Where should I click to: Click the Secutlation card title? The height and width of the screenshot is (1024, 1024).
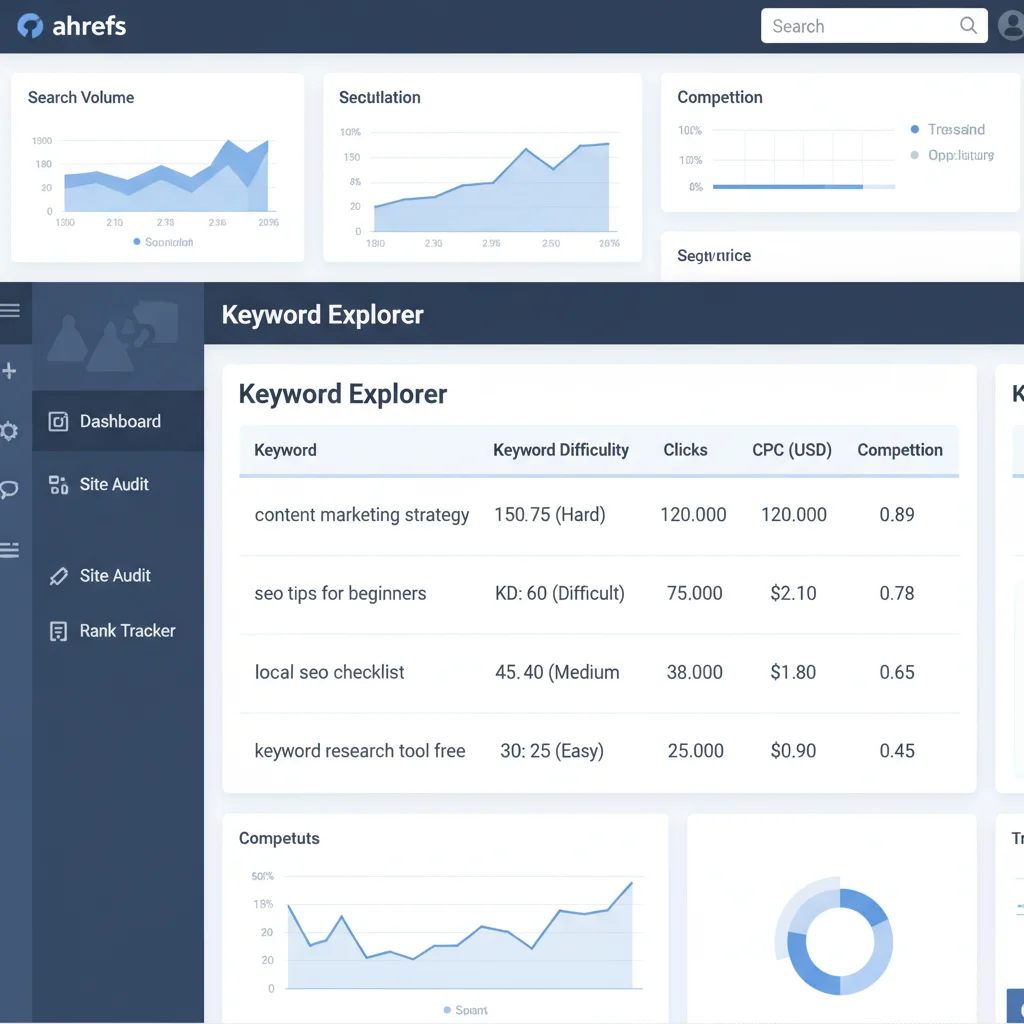click(x=379, y=97)
